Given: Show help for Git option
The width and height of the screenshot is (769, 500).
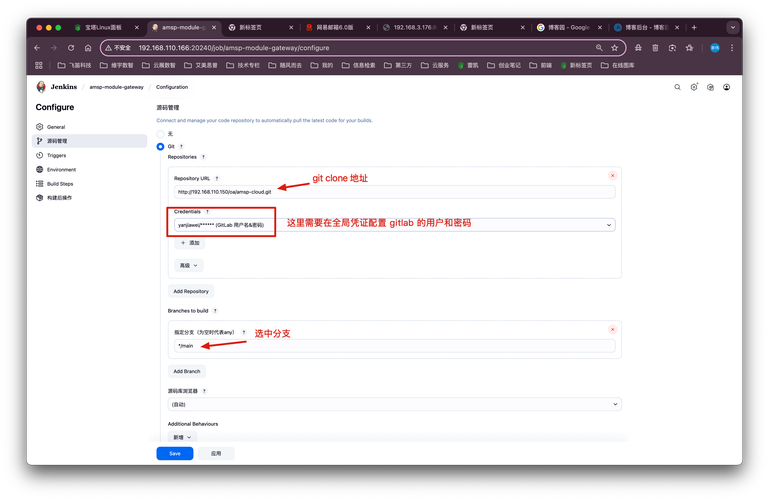Looking at the screenshot, I should click(x=181, y=147).
